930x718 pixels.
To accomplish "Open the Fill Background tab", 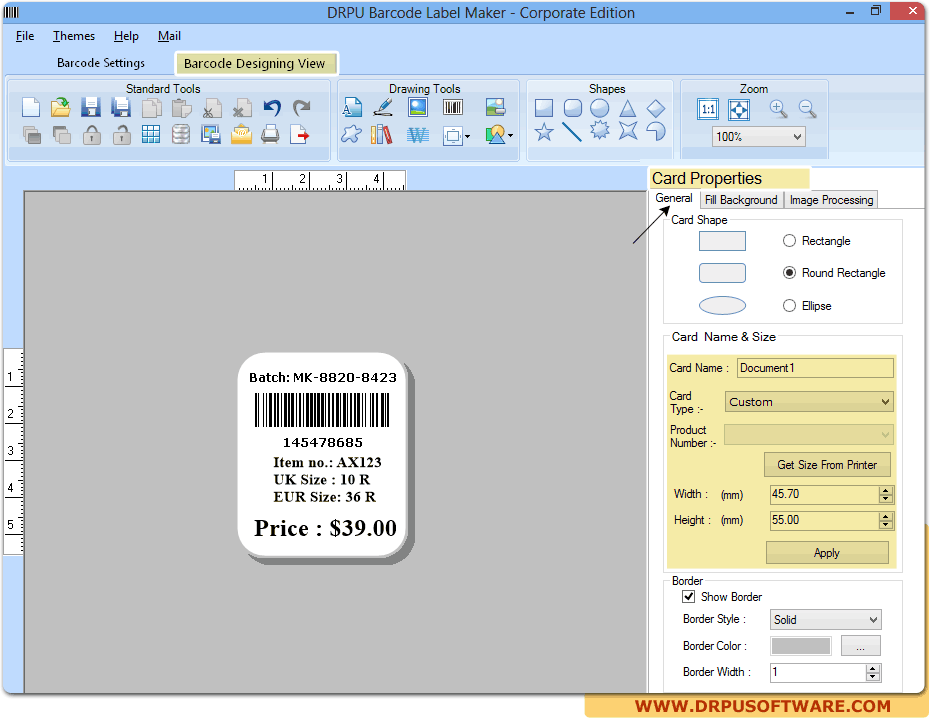I will [741, 200].
